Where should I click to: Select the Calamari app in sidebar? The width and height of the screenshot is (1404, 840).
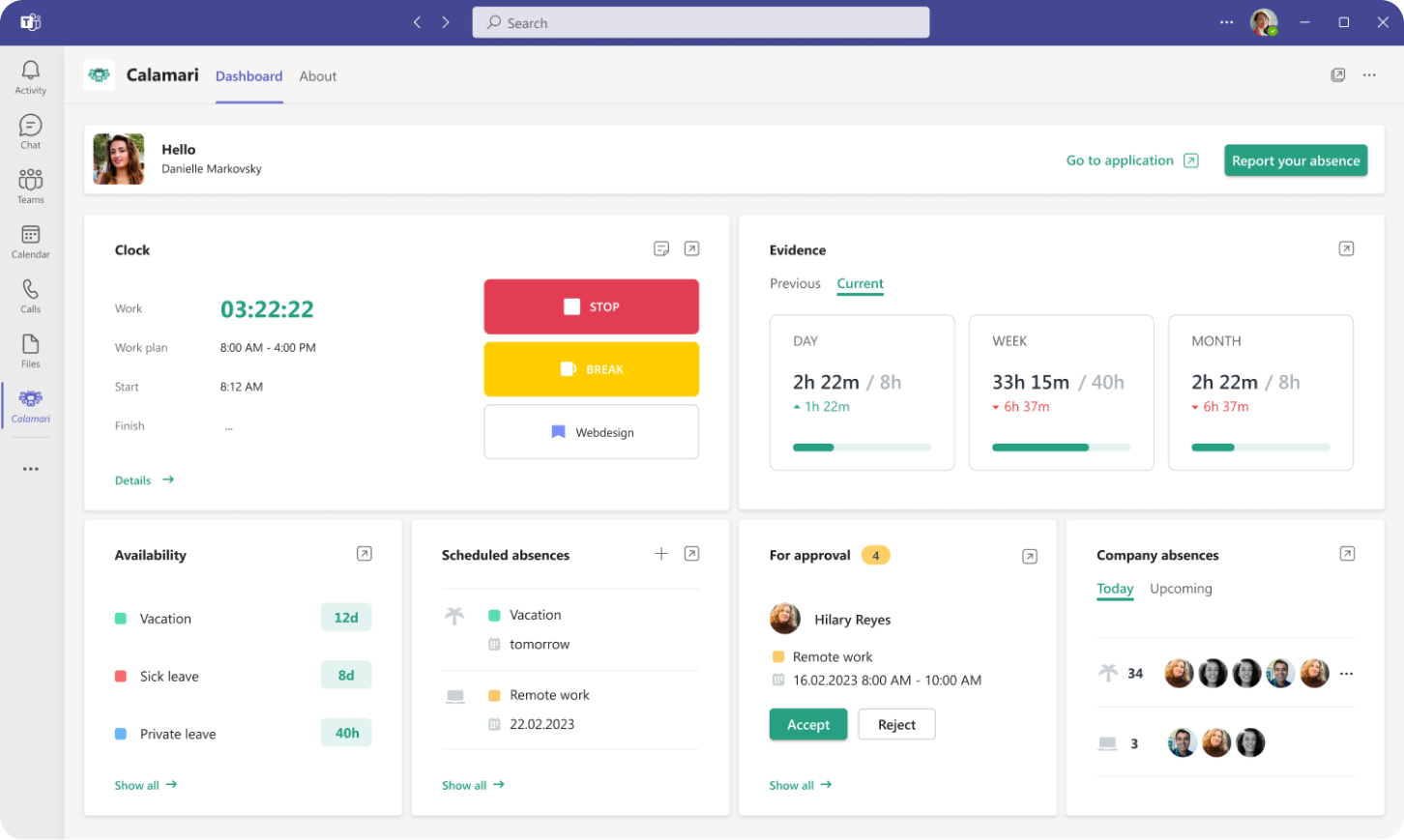[x=31, y=406]
